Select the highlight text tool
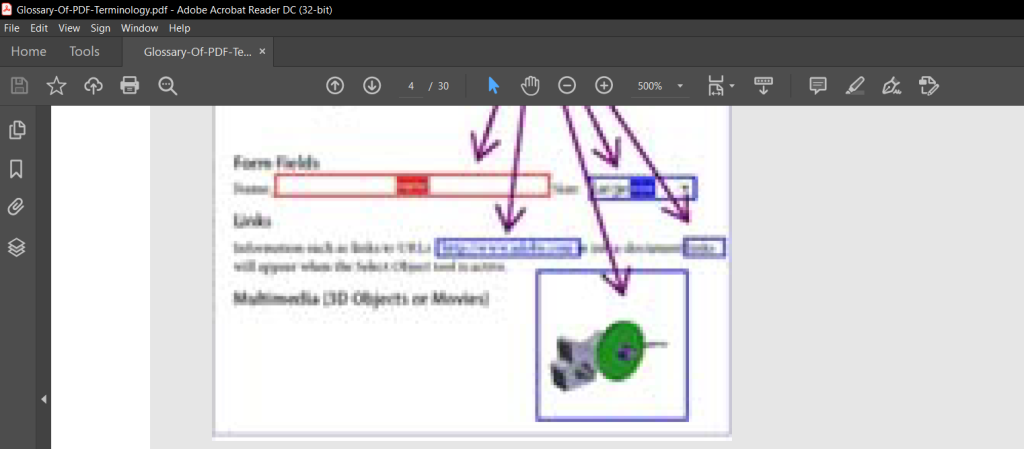This screenshot has height=449, width=1024. pos(855,85)
